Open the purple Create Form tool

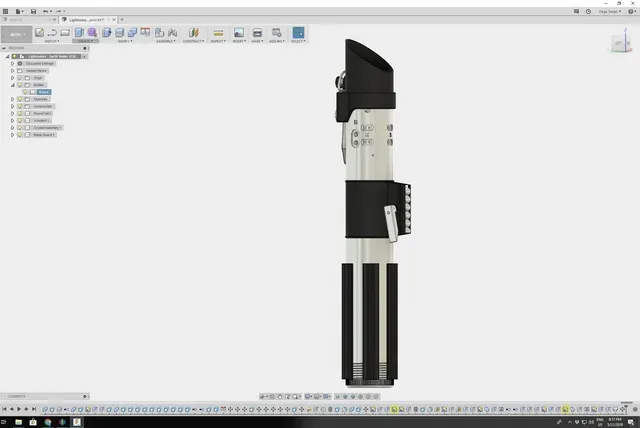click(92, 33)
